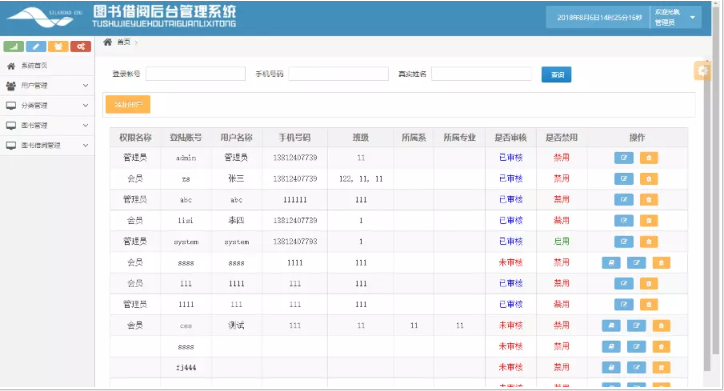Open the administrator dropdown in header

676,18
